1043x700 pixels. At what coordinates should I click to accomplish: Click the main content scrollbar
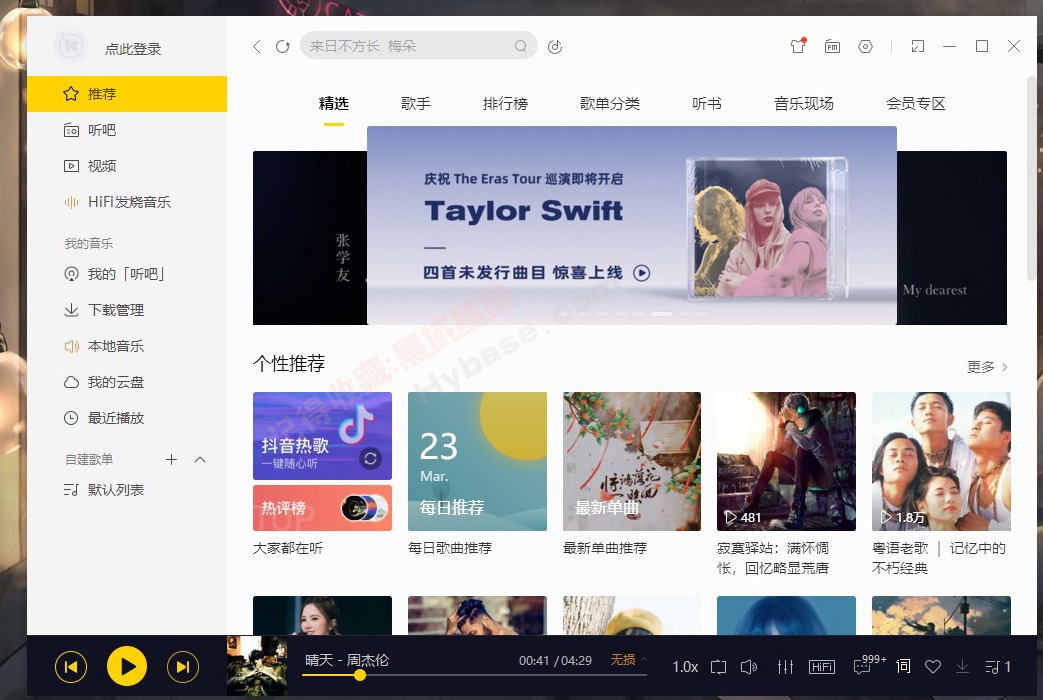pyautogui.click(x=1030, y=180)
